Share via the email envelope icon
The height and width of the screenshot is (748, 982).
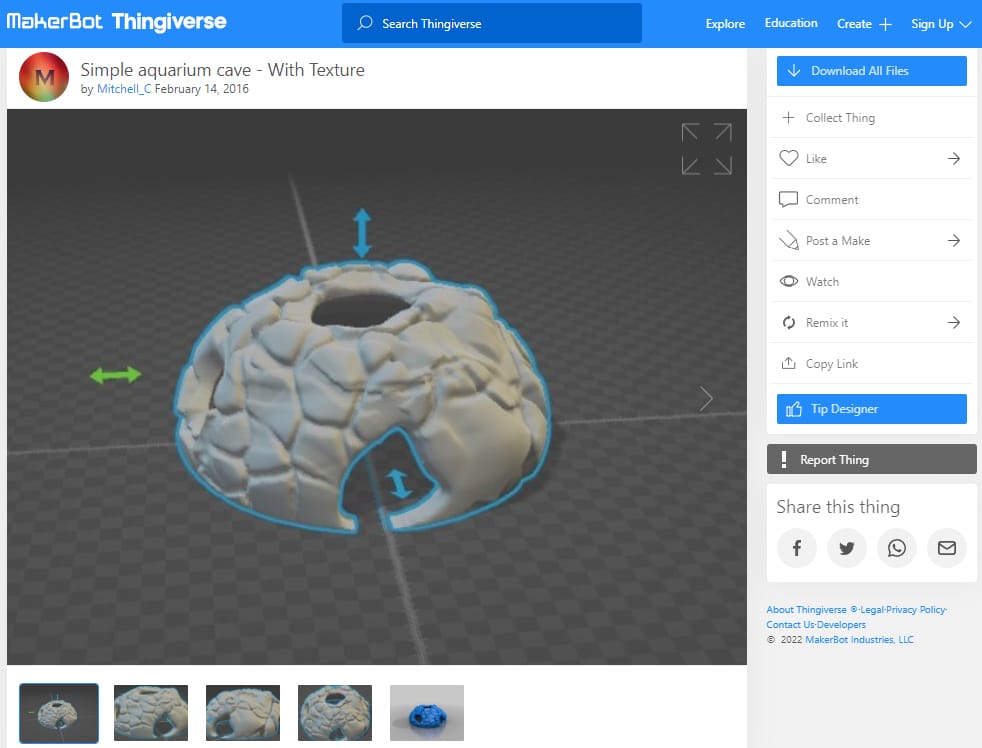pyautogui.click(x=947, y=548)
